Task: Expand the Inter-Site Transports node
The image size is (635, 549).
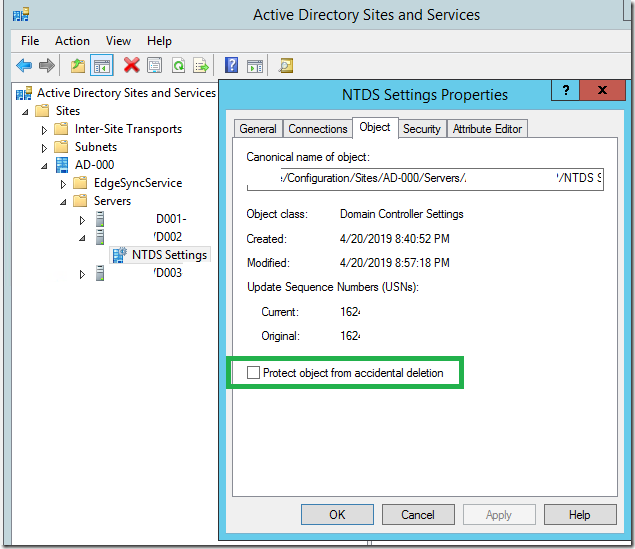Action: click(44, 130)
